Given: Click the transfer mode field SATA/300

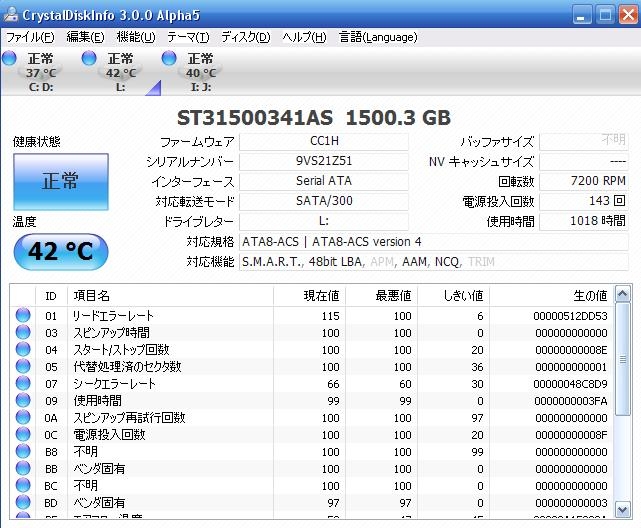Looking at the screenshot, I should [x=324, y=201].
